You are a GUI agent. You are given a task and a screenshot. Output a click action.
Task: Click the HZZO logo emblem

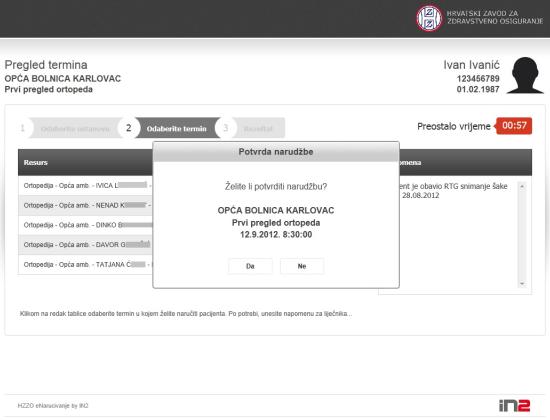(429, 18)
